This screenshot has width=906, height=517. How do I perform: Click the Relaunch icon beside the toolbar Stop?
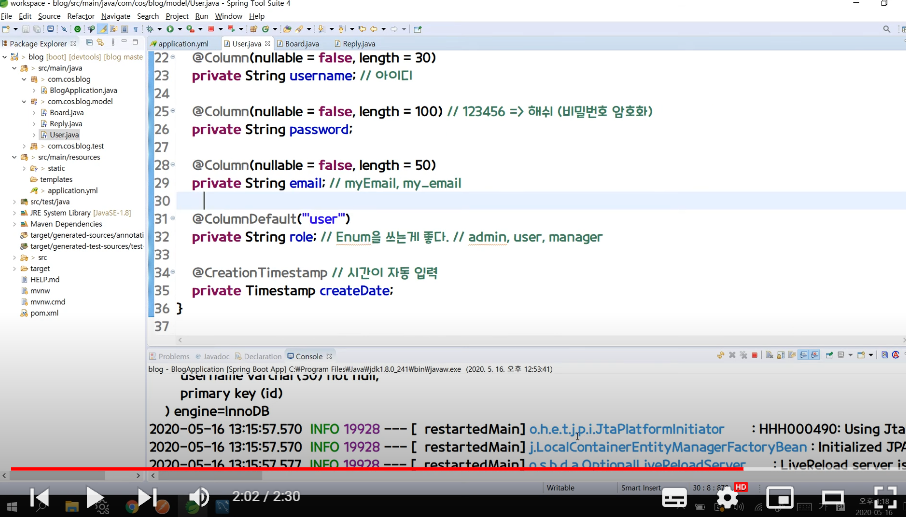(x=231, y=29)
